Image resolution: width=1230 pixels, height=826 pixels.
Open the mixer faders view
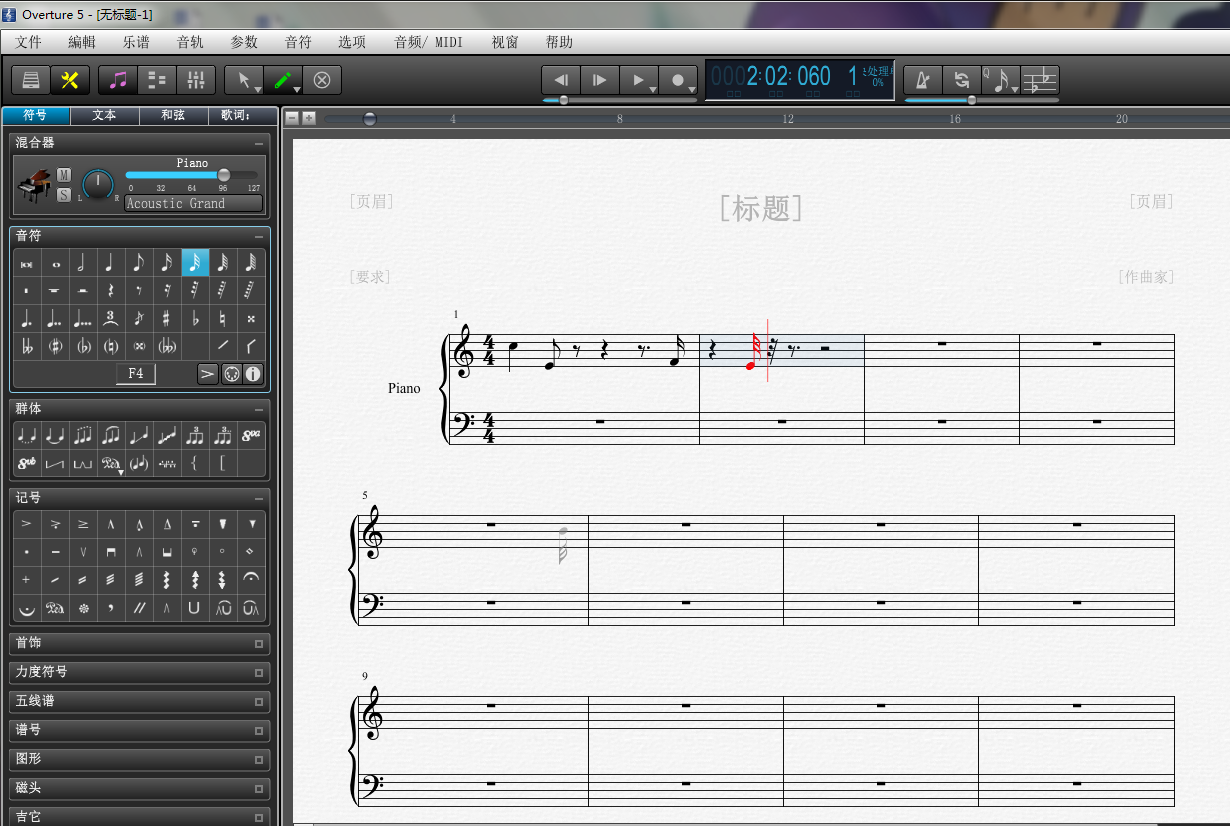(196, 80)
